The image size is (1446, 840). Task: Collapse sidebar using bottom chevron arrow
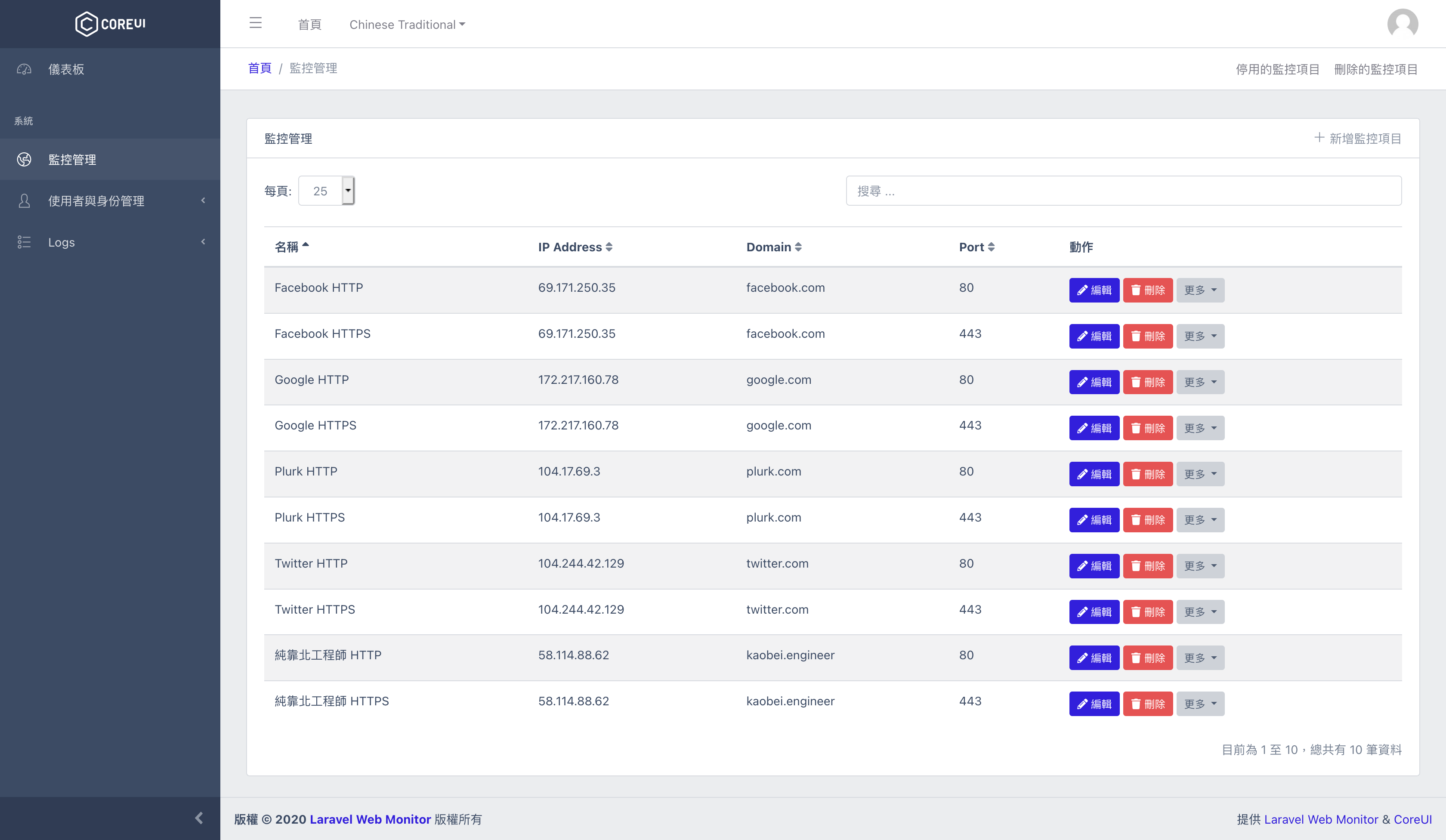coord(198,818)
